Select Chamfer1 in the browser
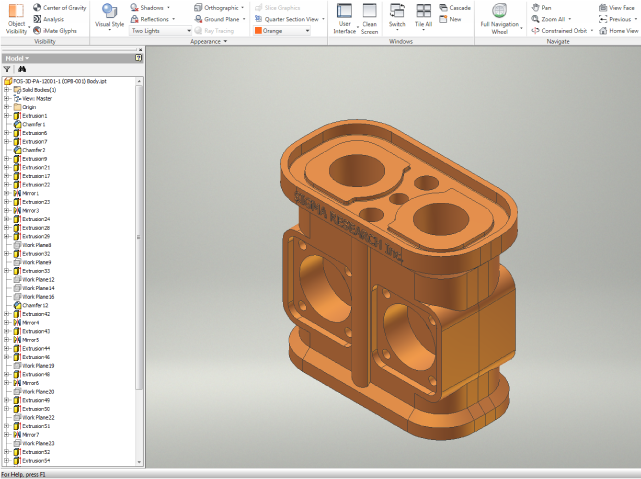 pyautogui.click(x=29, y=124)
